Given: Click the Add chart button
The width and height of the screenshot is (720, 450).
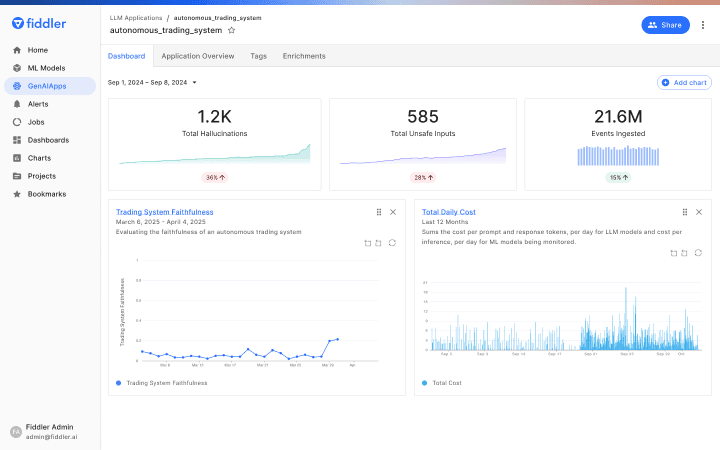Looking at the screenshot, I should click(x=684, y=83).
